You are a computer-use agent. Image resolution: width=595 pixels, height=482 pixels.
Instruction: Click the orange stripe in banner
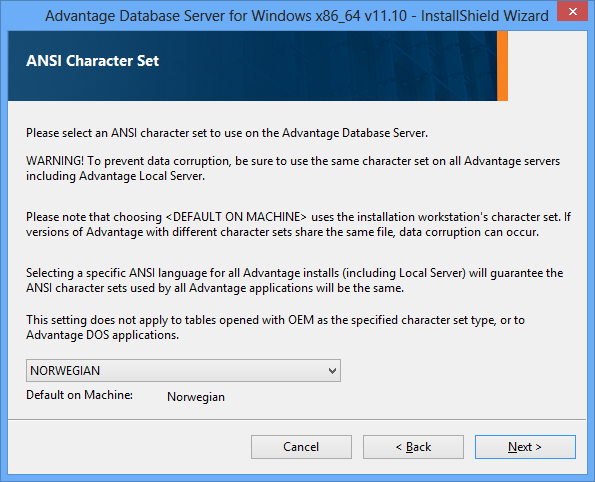coord(502,66)
